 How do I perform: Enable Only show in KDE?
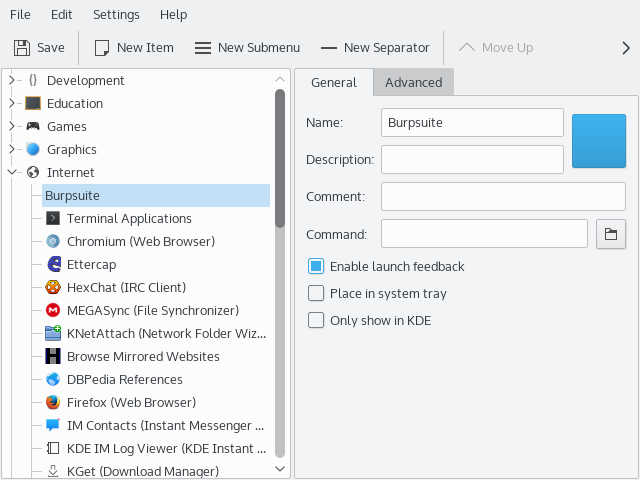click(316, 320)
